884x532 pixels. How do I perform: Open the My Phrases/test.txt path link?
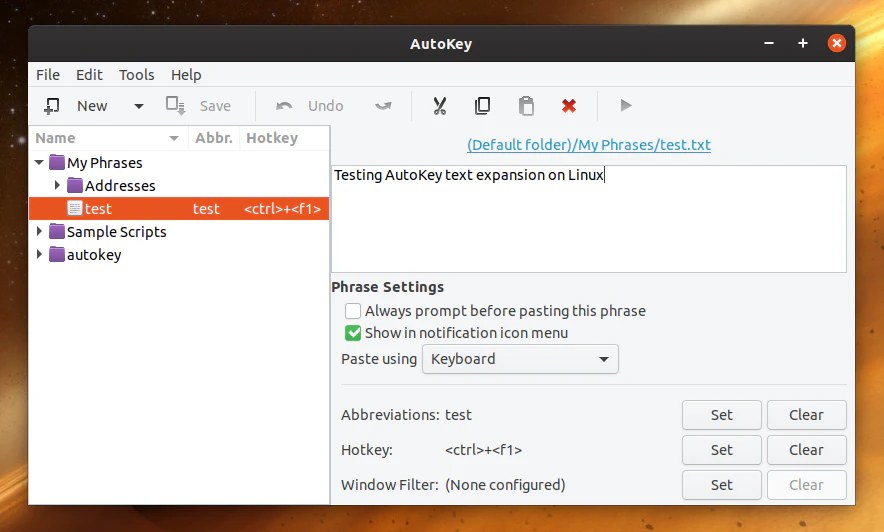pyautogui.click(x=589, y=145)
